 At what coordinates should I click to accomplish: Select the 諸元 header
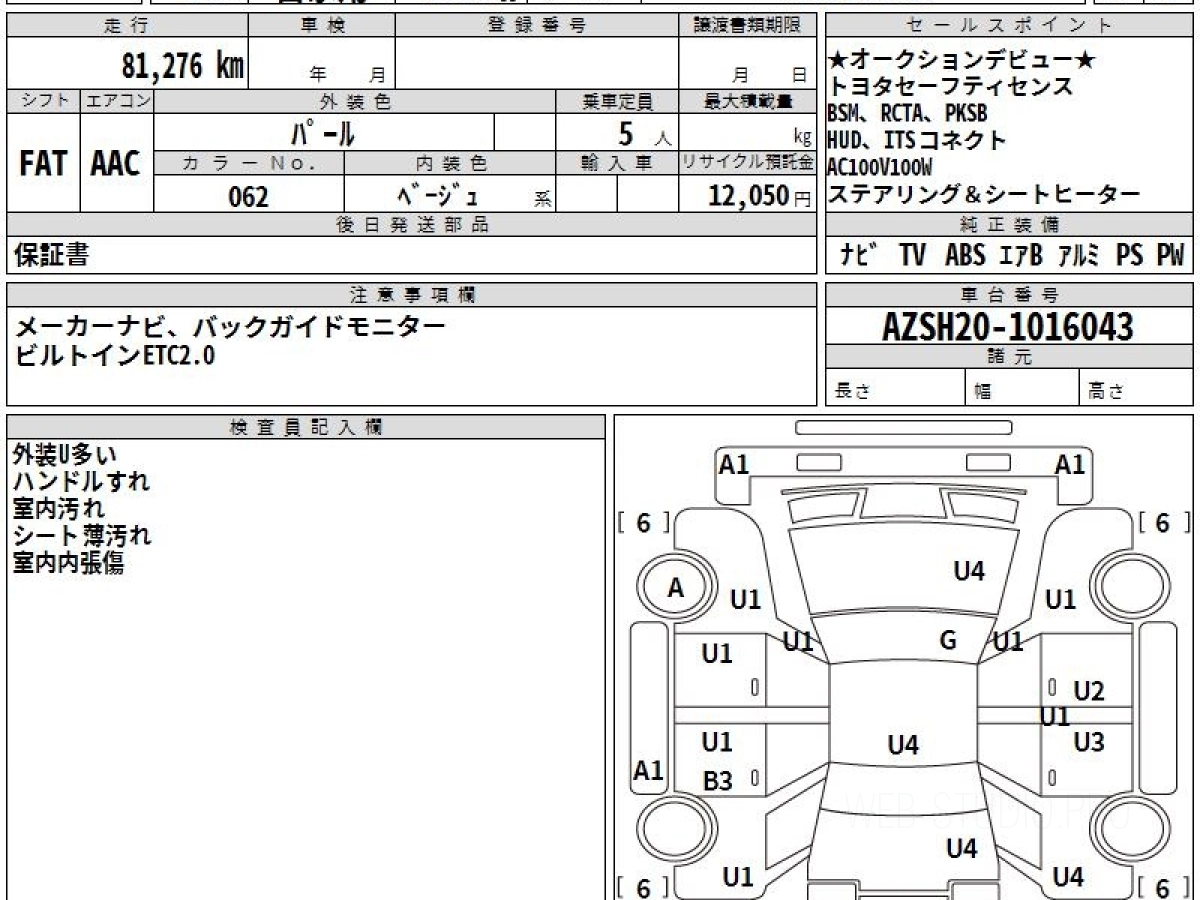pyautogui.click(x=1009, y=357)
